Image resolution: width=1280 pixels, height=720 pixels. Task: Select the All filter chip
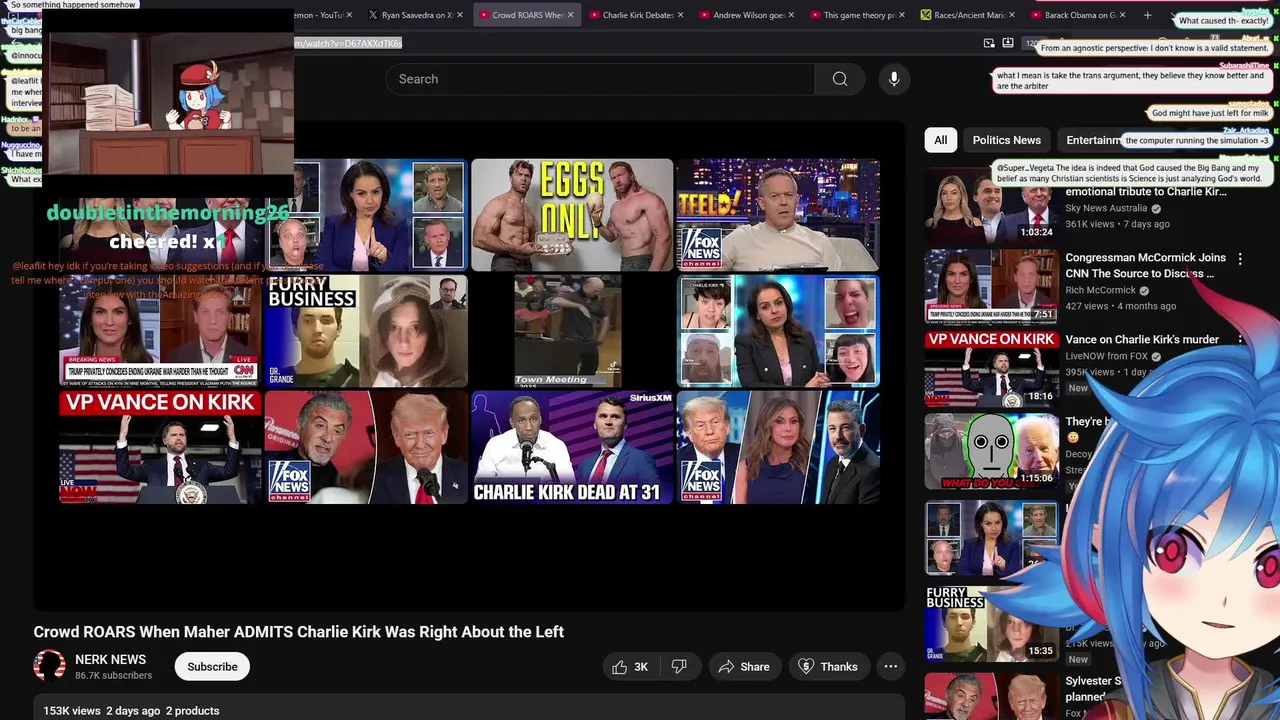point(940,140)
